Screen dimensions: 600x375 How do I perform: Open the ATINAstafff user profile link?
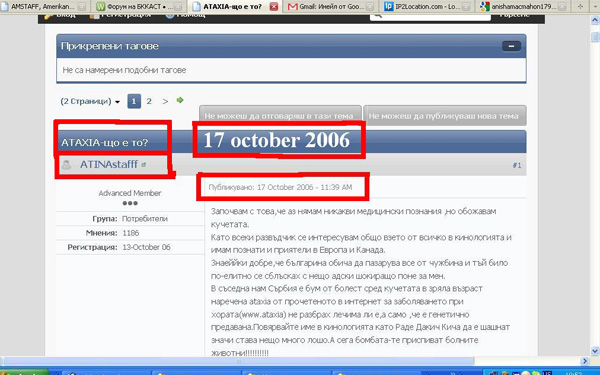109,164
